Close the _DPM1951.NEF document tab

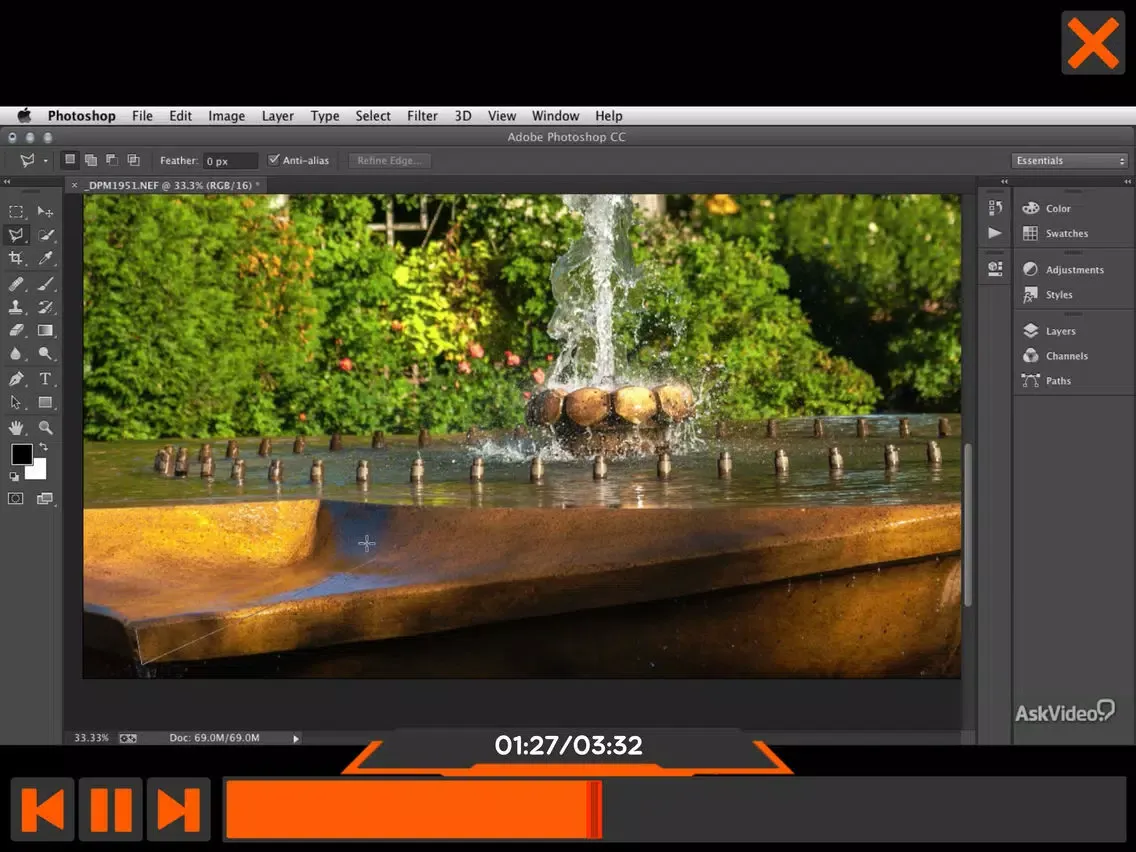(x=74, y=185)
